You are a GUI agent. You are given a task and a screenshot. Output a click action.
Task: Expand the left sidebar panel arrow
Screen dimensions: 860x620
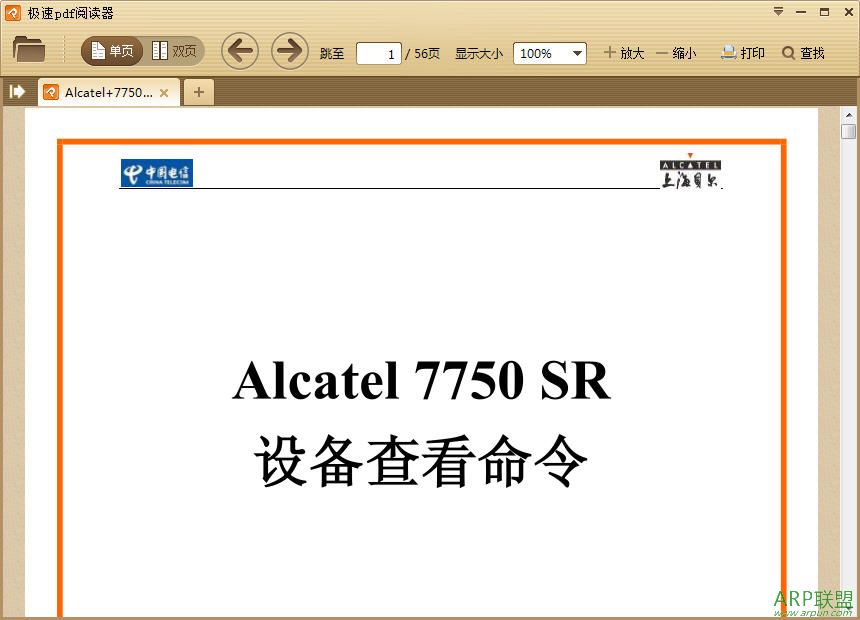coord(16,91)
